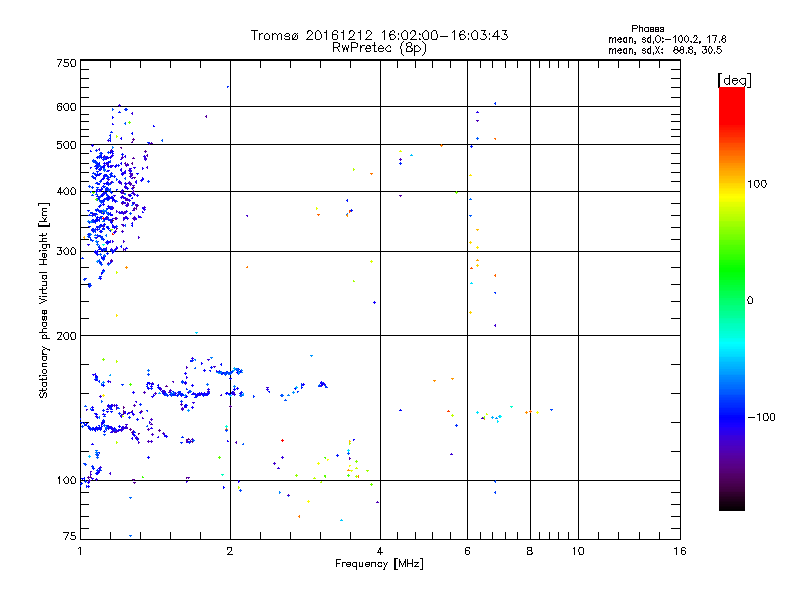Viewport: 800px width, 600px height.
Task: Click the 'Stationary phase Virtual Height [km]' label
Action: click(x=43, y=301)
